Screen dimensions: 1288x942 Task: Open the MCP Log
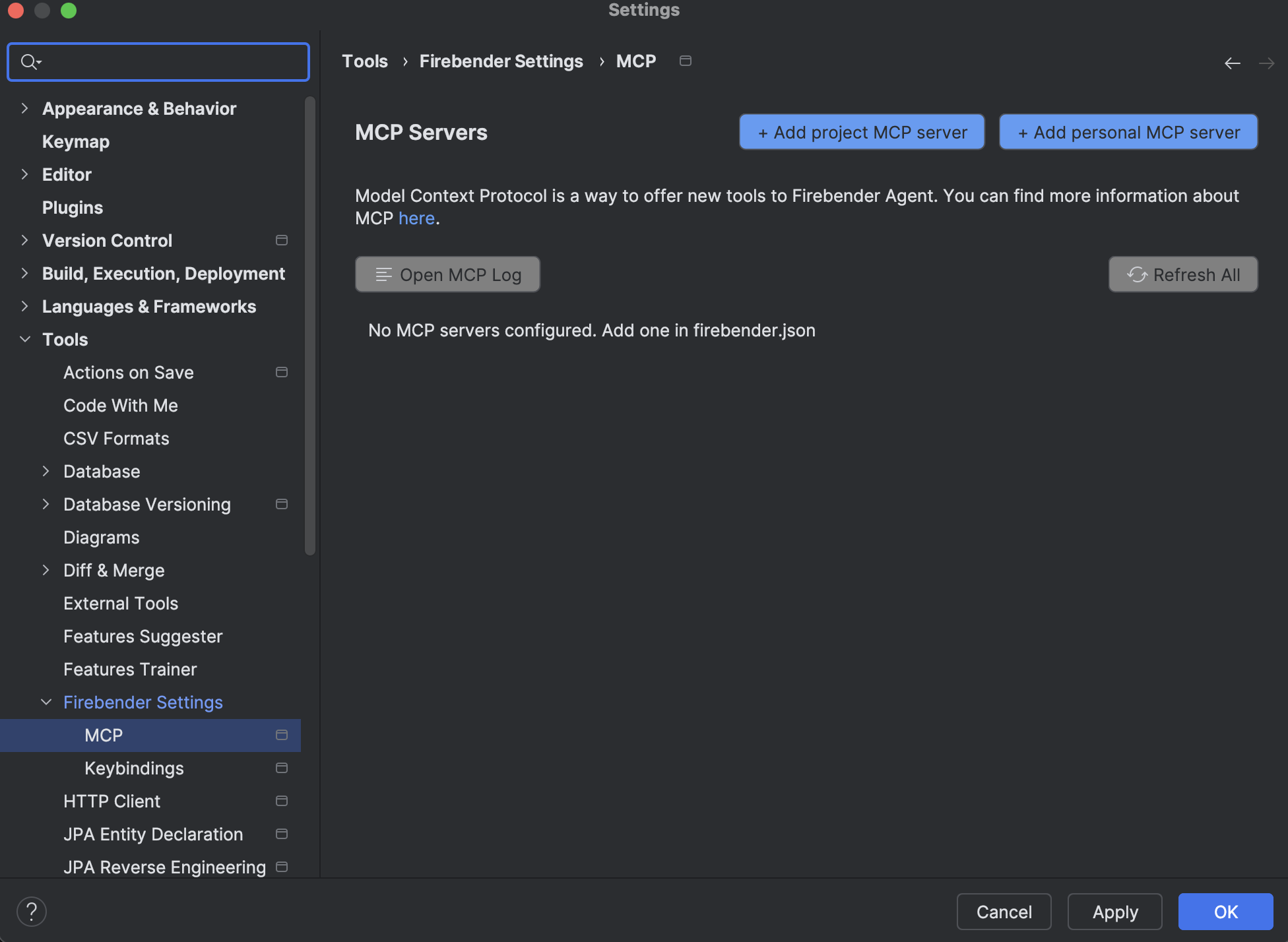point(447,274)
